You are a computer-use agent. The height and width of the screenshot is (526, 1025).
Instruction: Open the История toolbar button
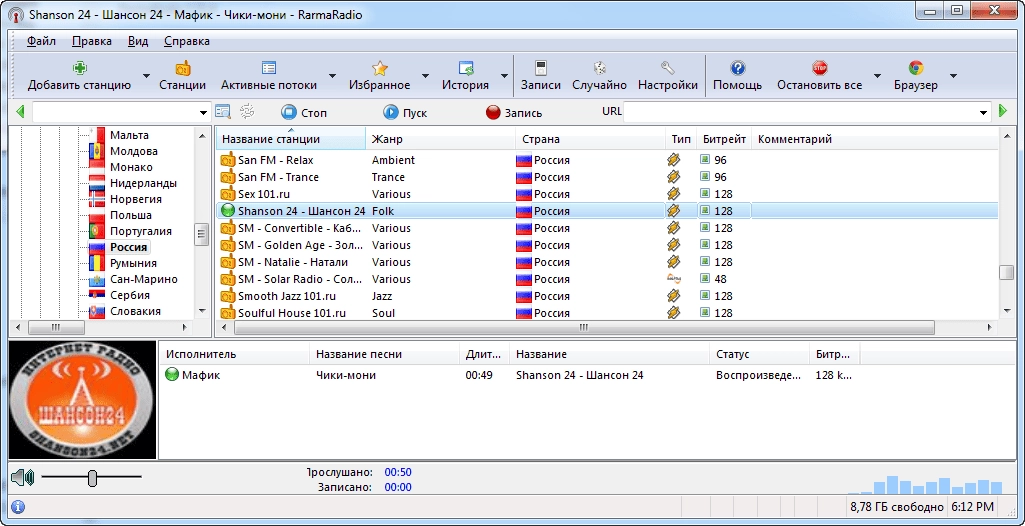pyautogui.click(x=465, y=76)
